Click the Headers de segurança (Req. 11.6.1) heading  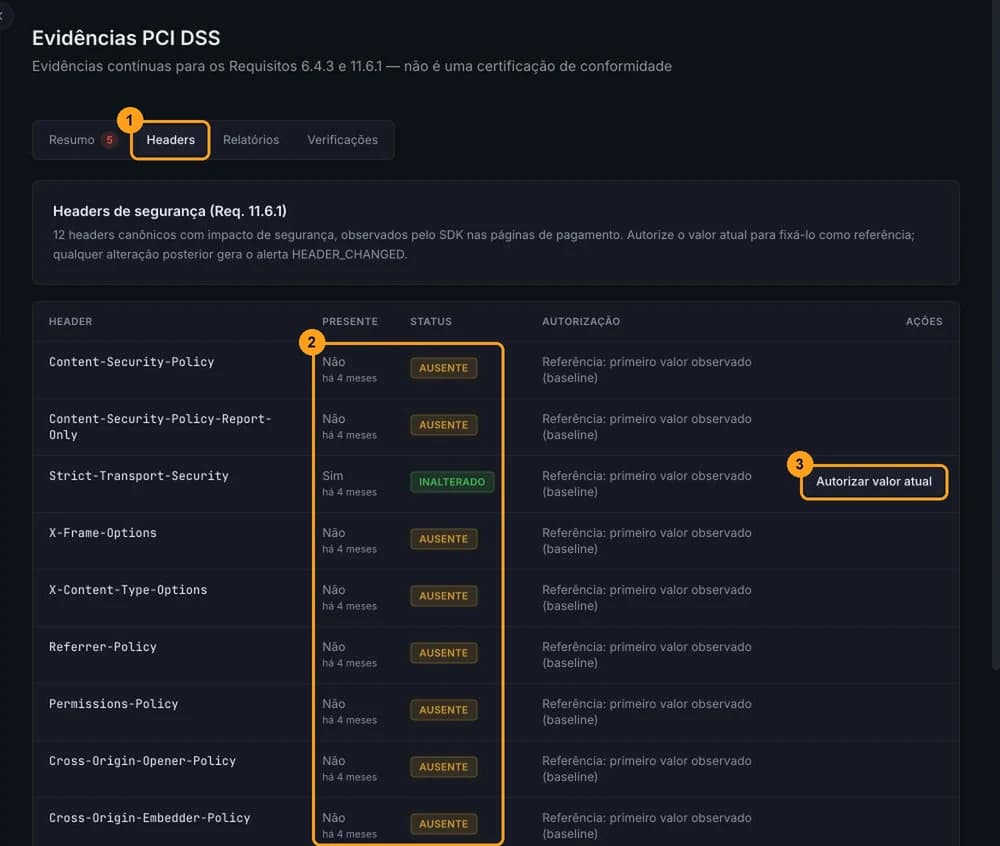[170, 211]
